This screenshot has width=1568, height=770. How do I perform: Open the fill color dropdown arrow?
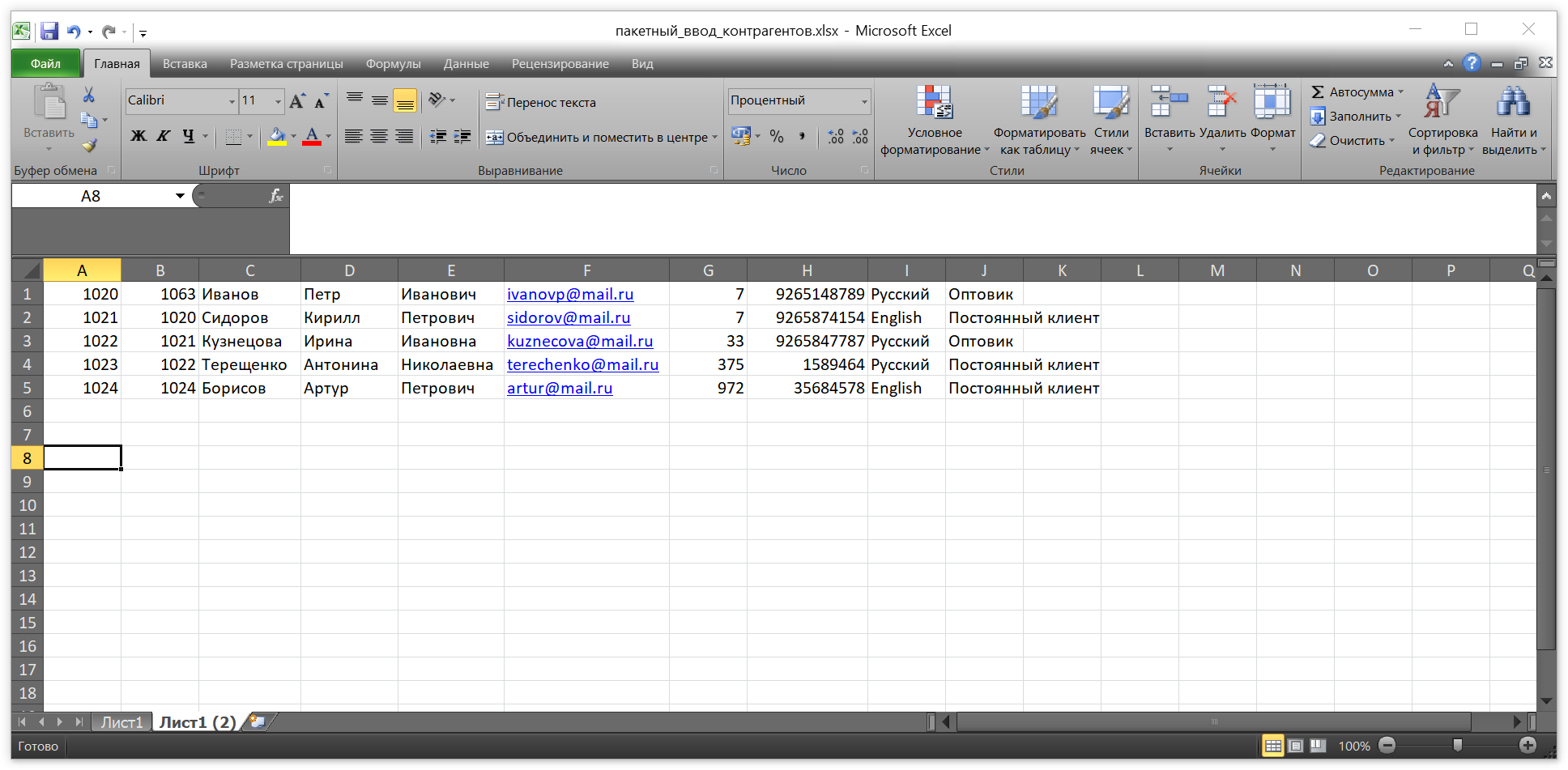point(293,137)
